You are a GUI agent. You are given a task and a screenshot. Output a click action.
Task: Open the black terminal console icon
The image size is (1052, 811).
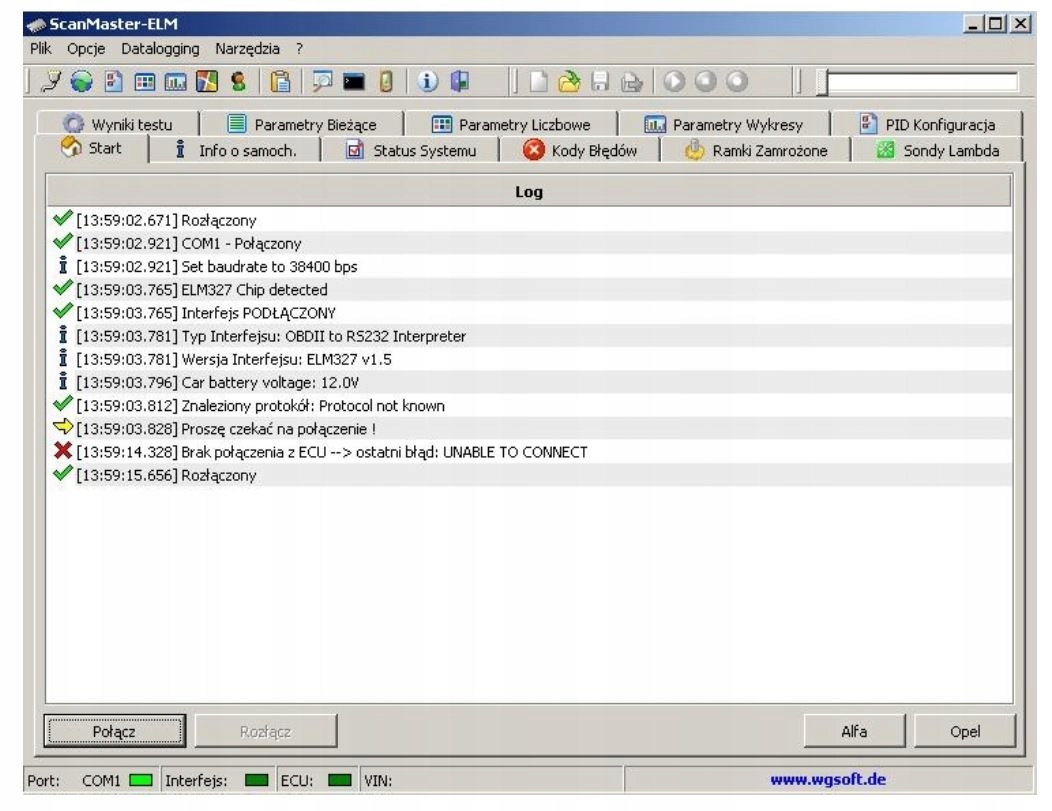tap(354, 82)
